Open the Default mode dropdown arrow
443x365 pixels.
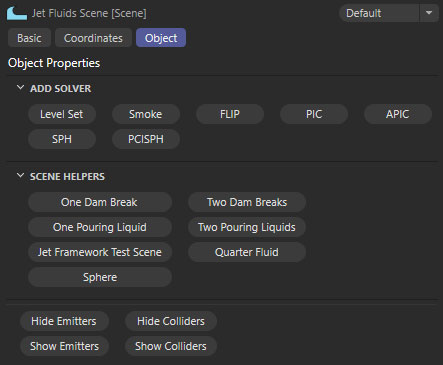pyautogui.click(x=429, y=13)
